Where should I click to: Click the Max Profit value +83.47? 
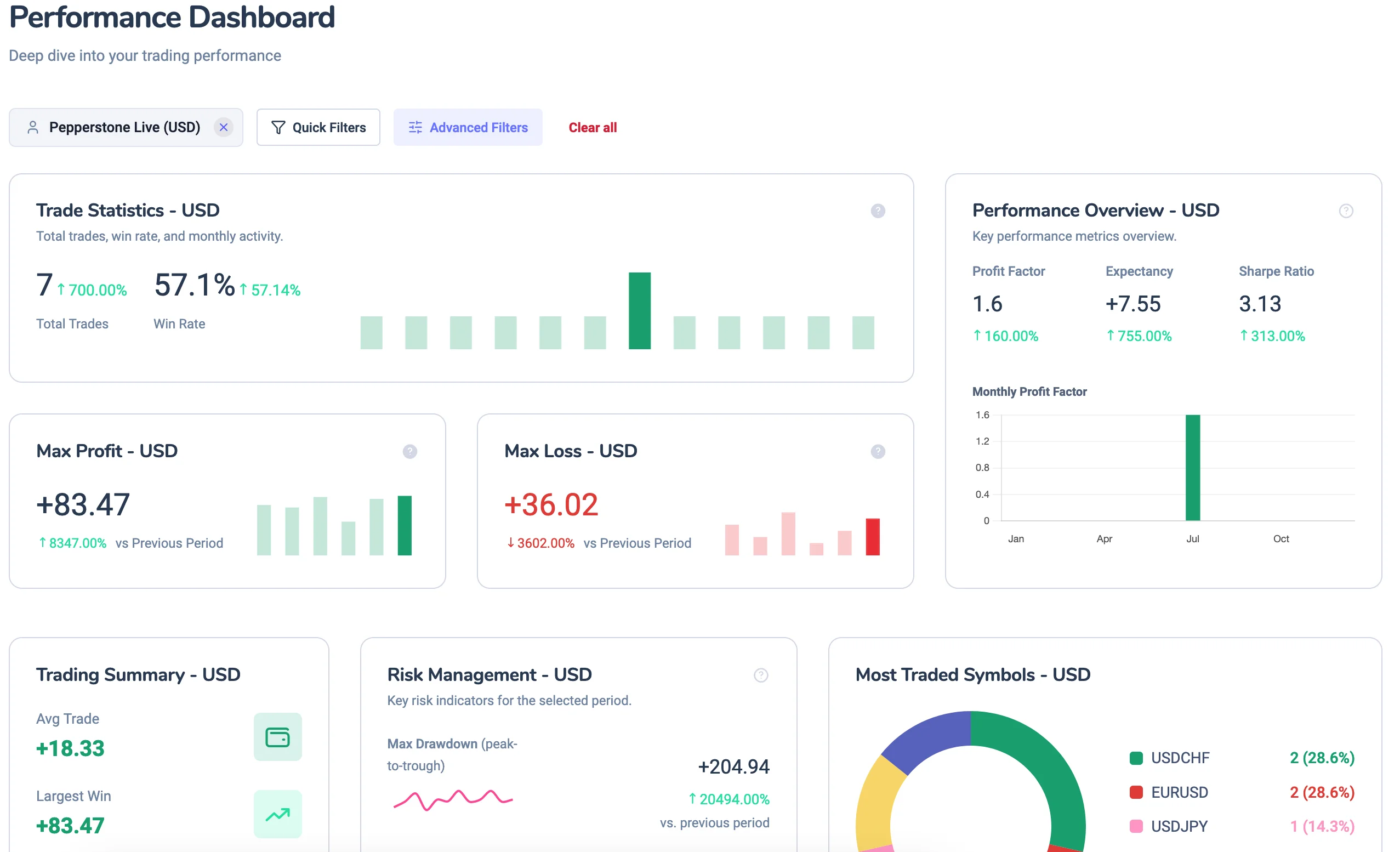point(83,506)
